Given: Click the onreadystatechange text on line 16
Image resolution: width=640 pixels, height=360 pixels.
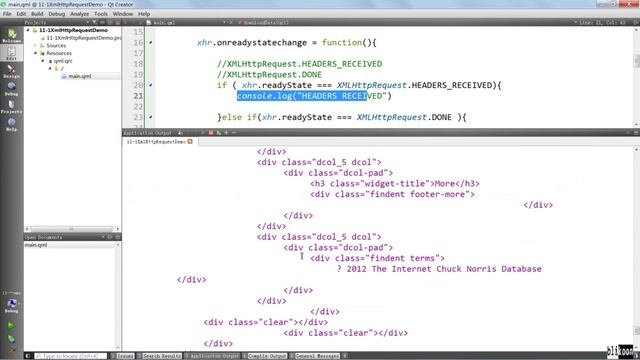Looking at the screenshot, I should [262, 42].
